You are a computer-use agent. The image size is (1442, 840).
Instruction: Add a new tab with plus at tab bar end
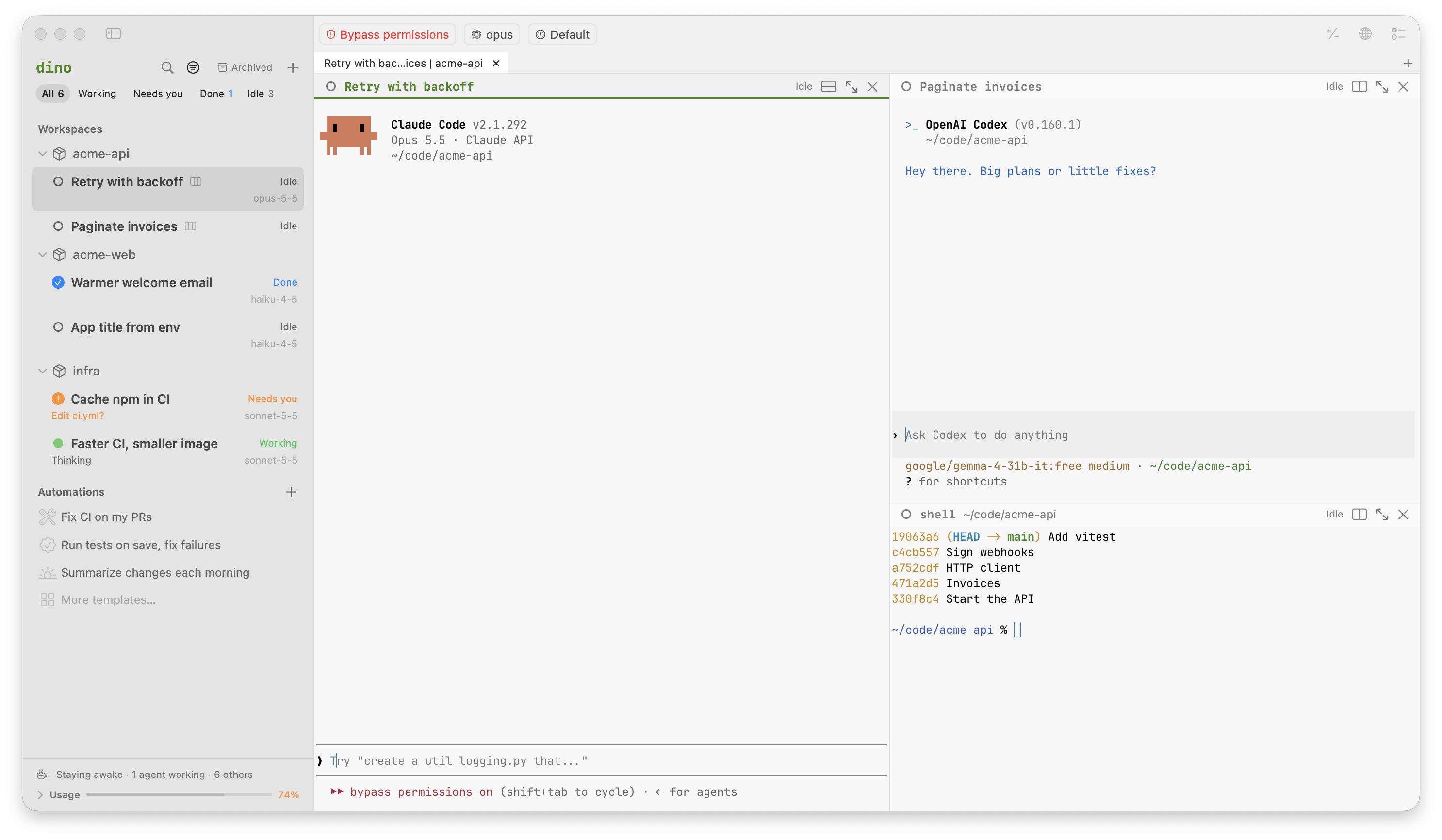(x=1408, y=63)
